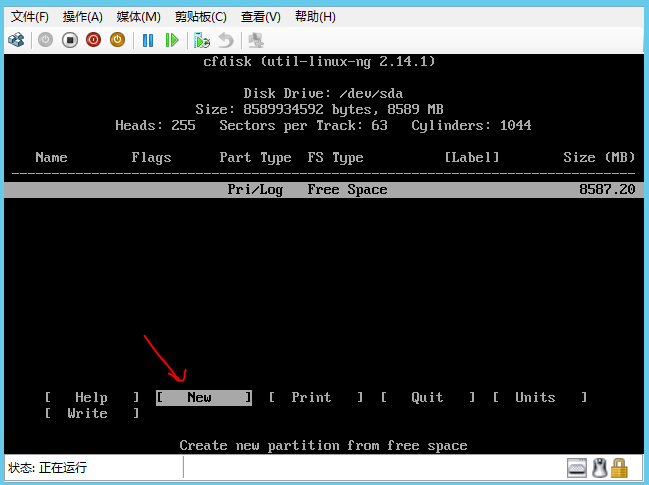649x485 pixels.
Task: Open the 文件(F) menu
Action: (x=29, y=17)
